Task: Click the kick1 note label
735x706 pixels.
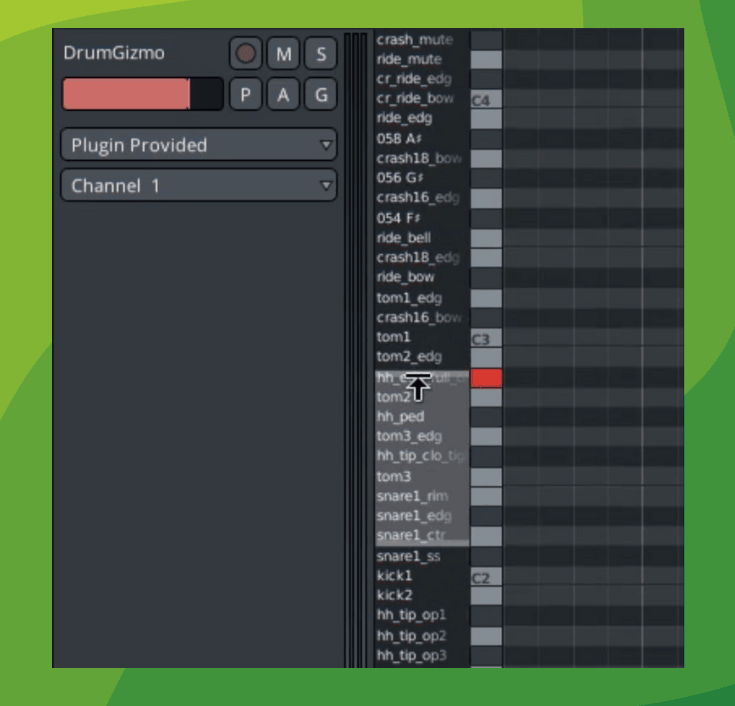Action: (394, 576)
